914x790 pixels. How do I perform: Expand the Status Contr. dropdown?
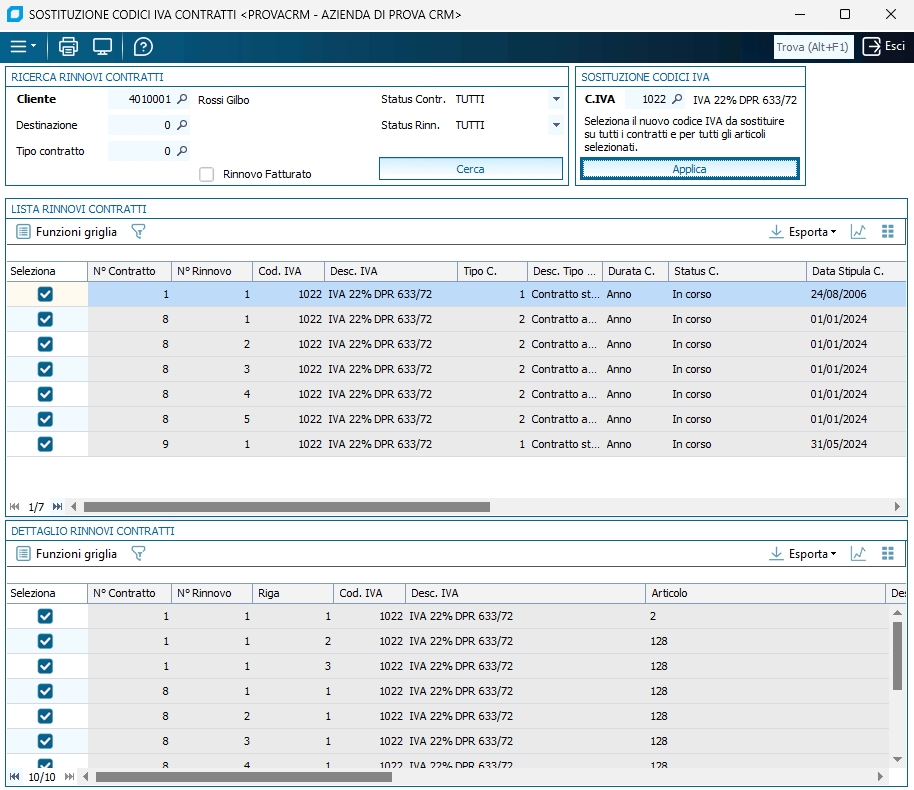tap(556, 100)
